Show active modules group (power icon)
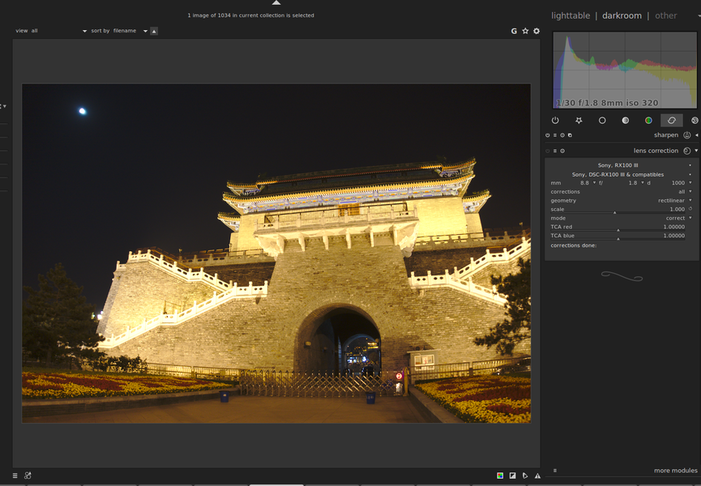The width and height of the screenshot is (701, 486). [x=556, y=120]
